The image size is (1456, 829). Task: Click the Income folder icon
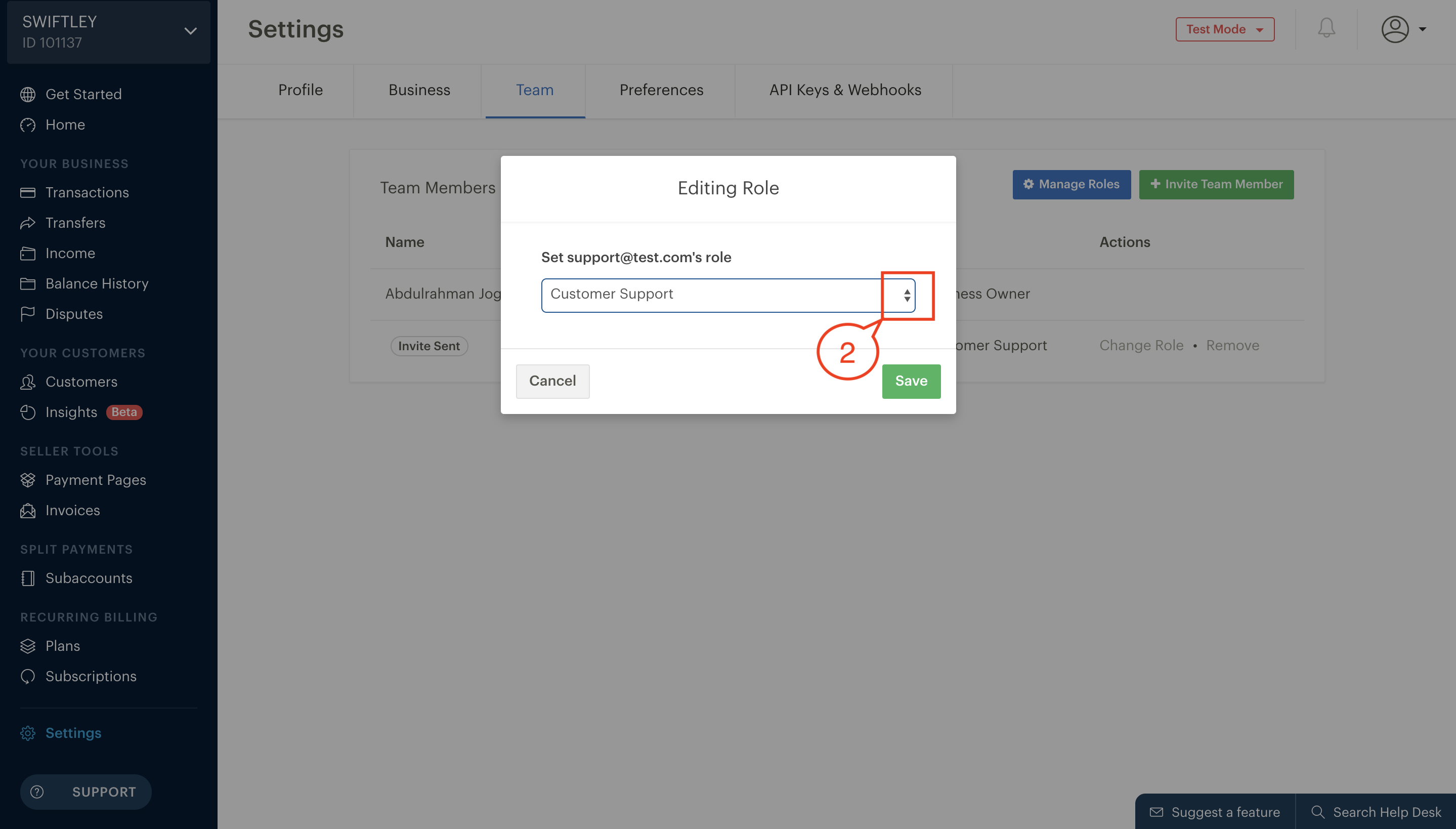(27, 254)
